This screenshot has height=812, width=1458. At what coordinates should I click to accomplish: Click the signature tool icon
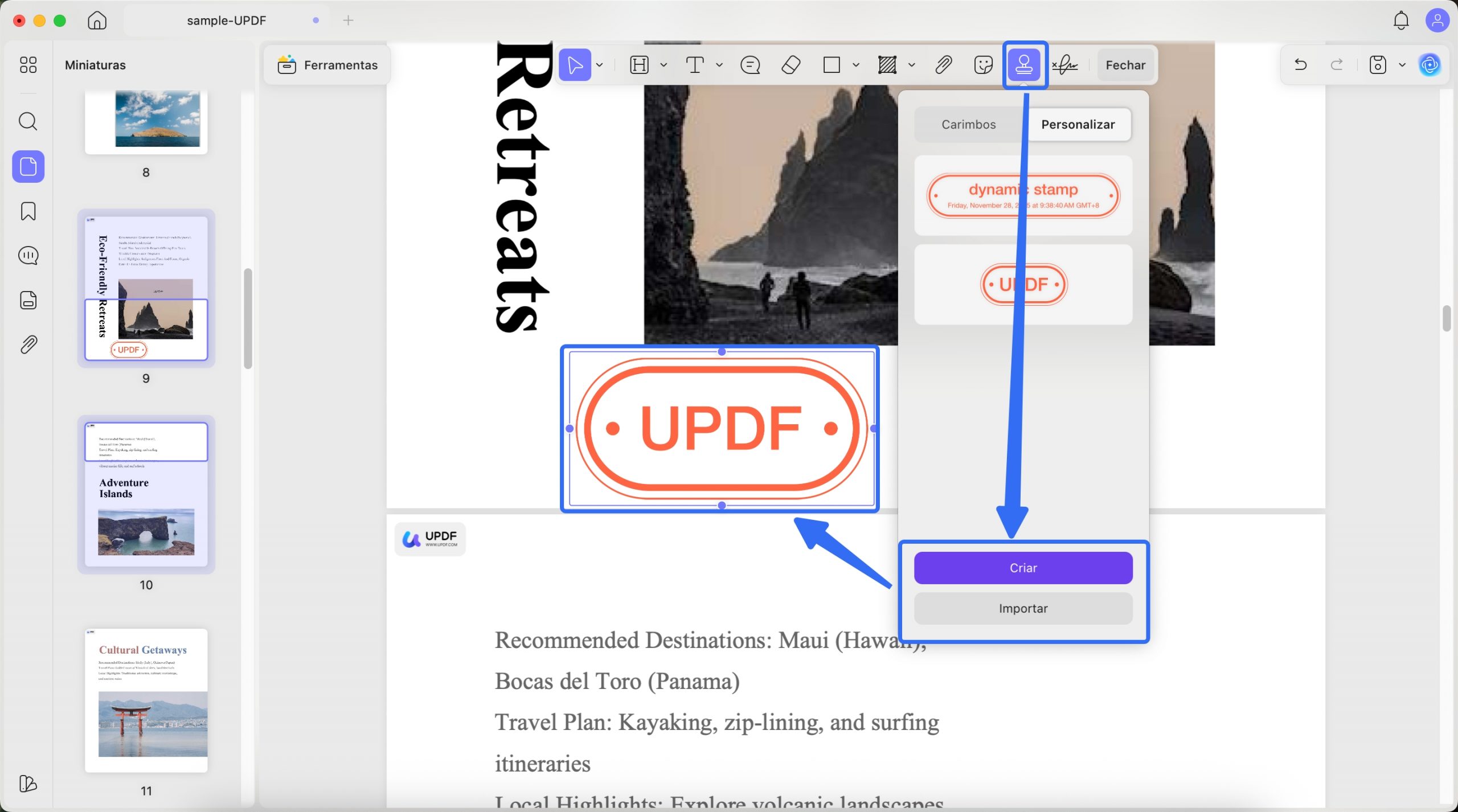pos(1065,65)
